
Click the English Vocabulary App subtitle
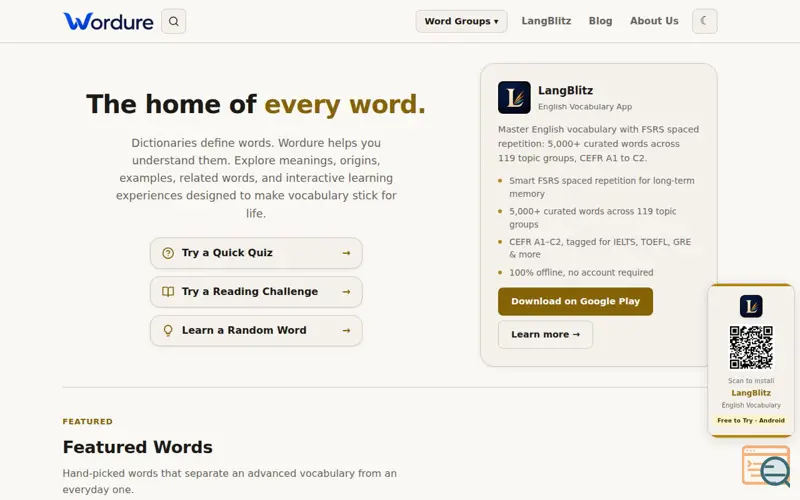tap(585, 107)
